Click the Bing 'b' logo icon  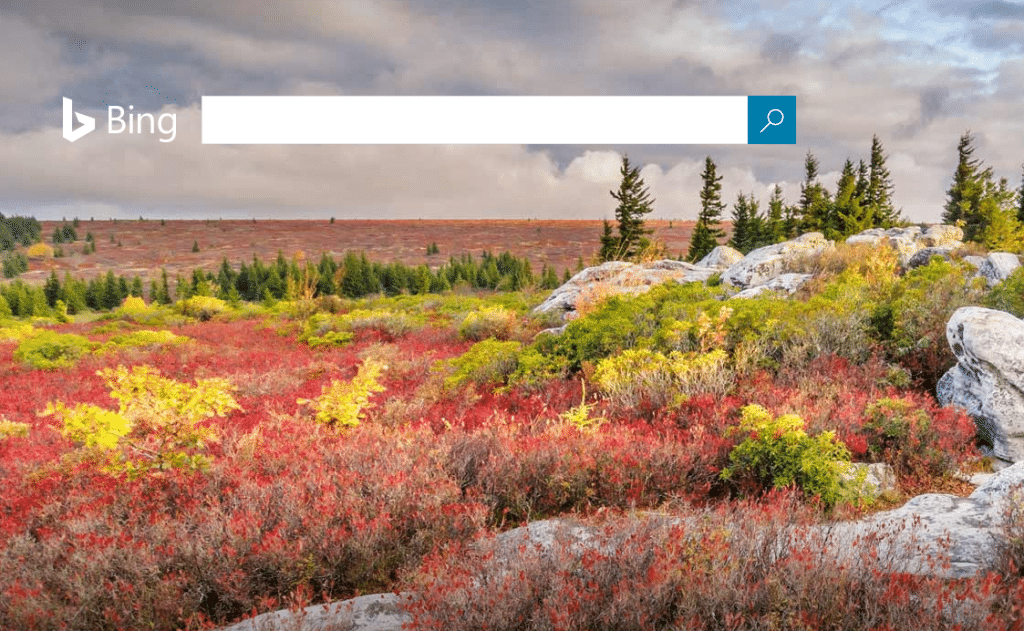coord(78,120)
